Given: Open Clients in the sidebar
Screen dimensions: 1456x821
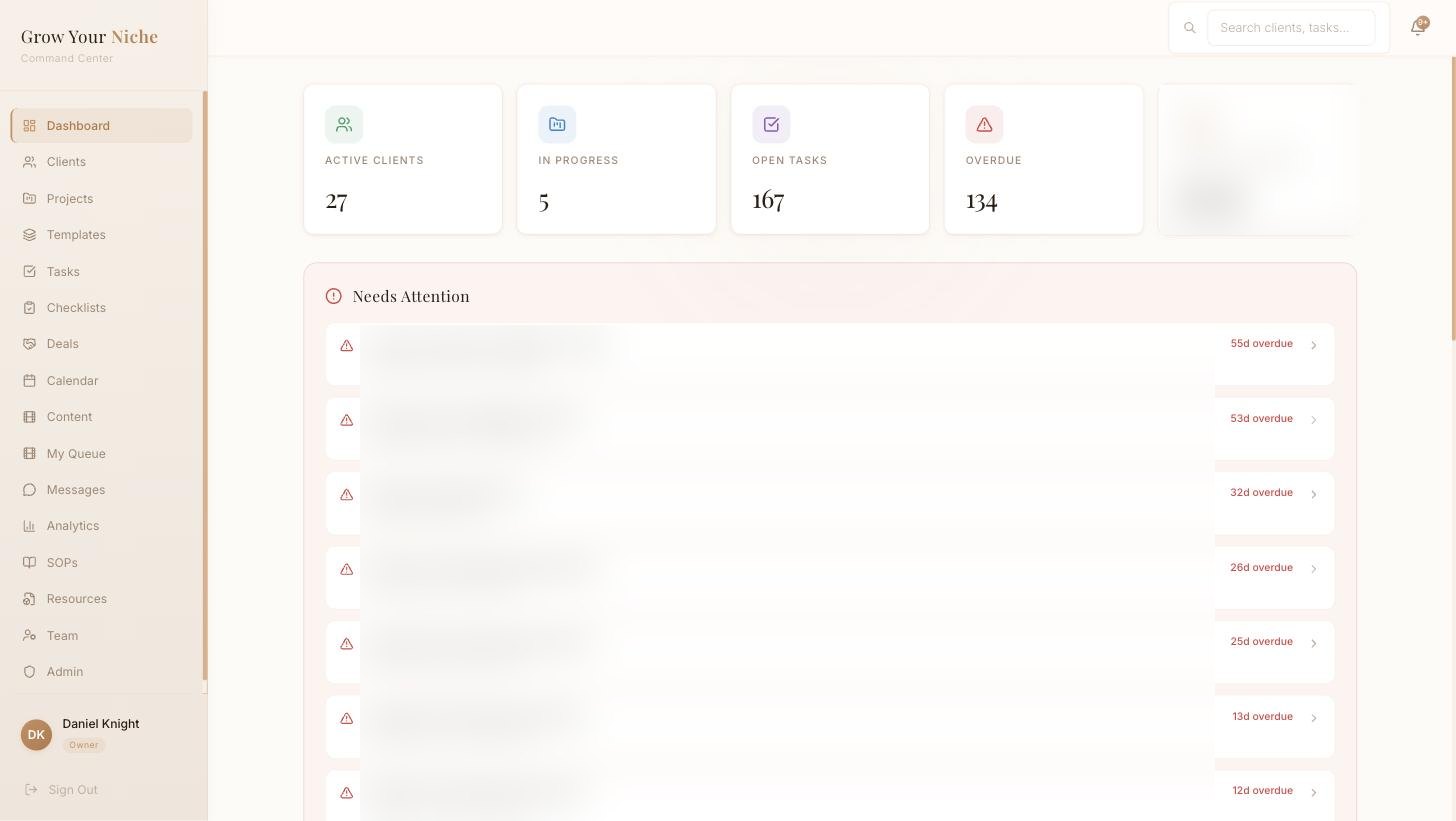Looking at the screenshot, I should (x=101, y=162).
